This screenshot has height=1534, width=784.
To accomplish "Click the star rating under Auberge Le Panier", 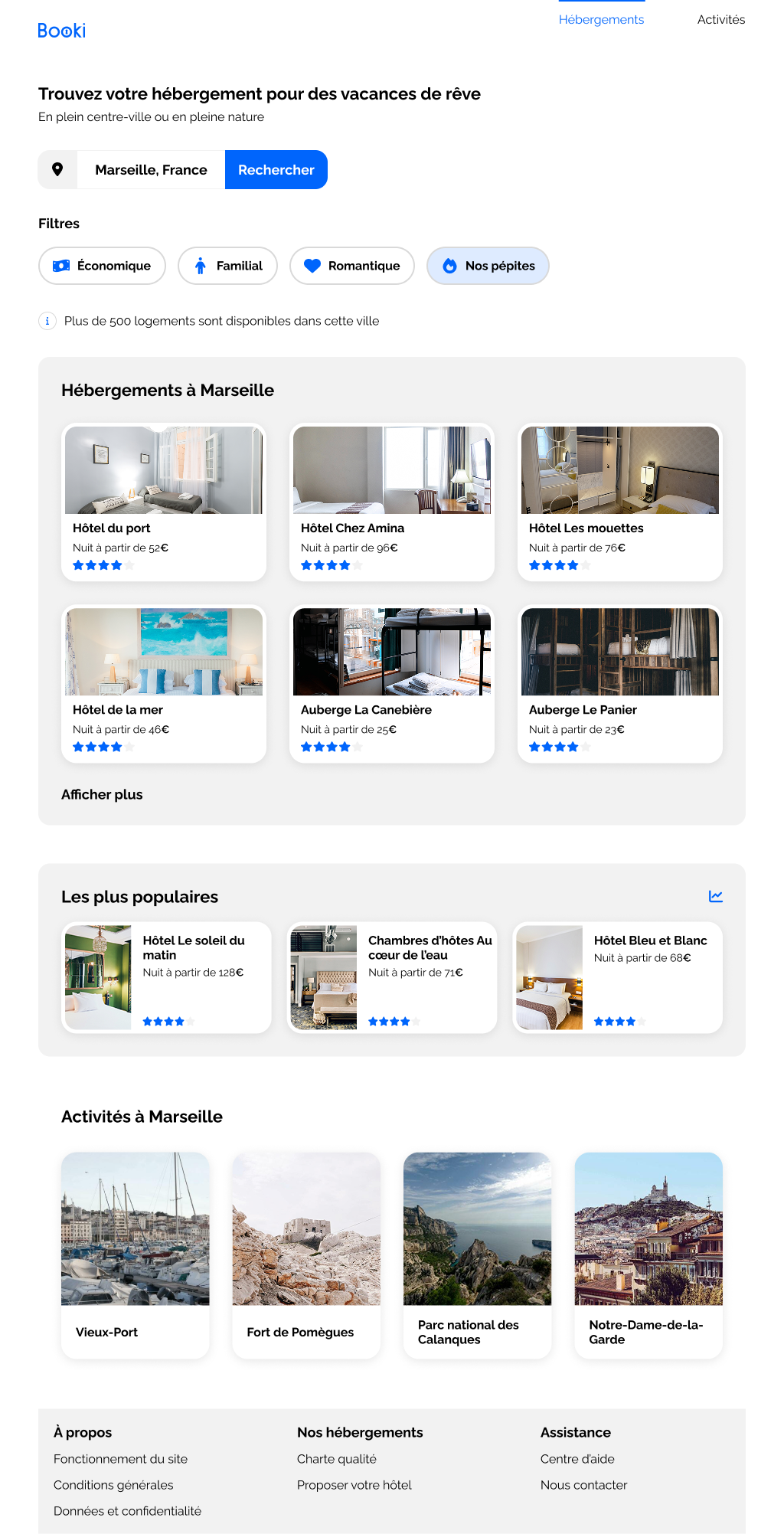I will [x=559, y=747].
